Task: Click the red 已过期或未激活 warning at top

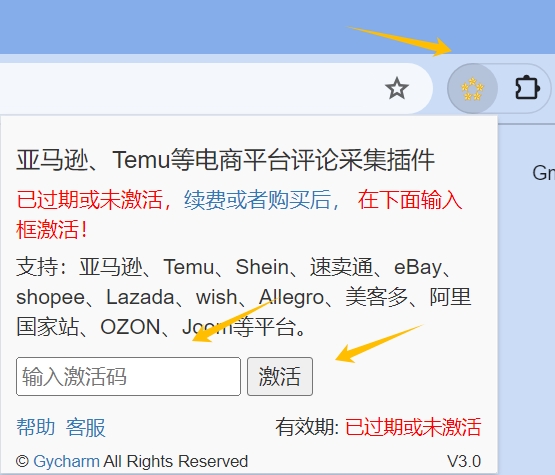Action: pos(90,200)
